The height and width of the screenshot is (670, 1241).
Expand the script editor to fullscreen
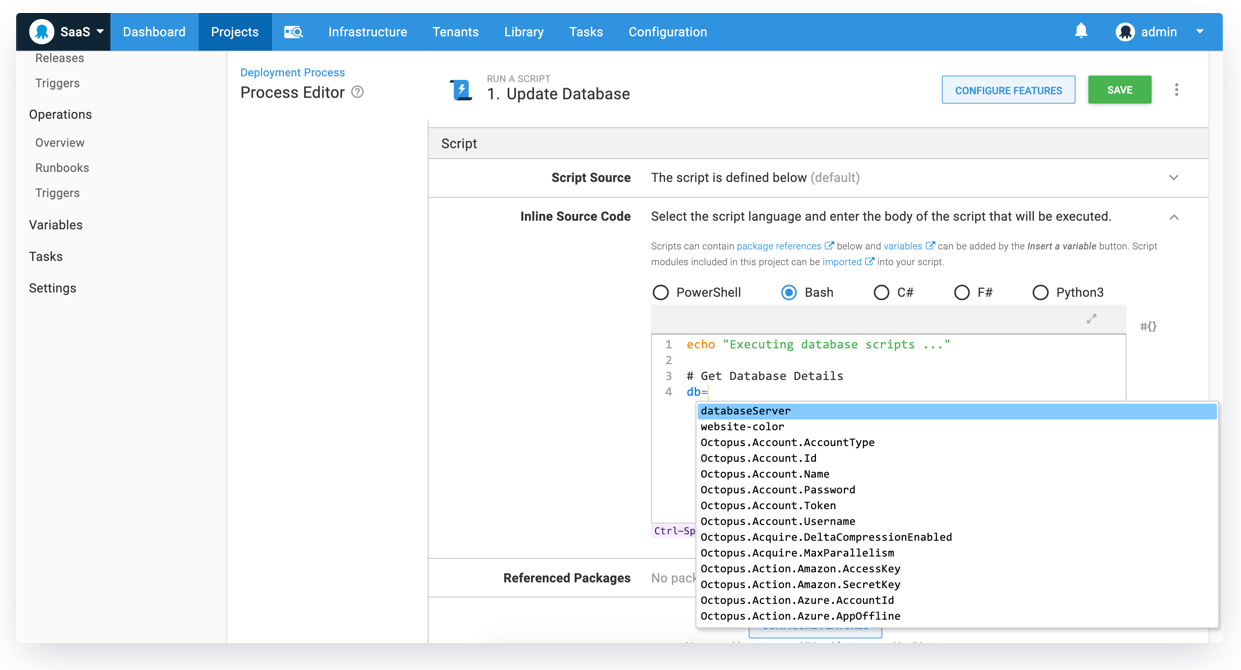[1092, 318]
